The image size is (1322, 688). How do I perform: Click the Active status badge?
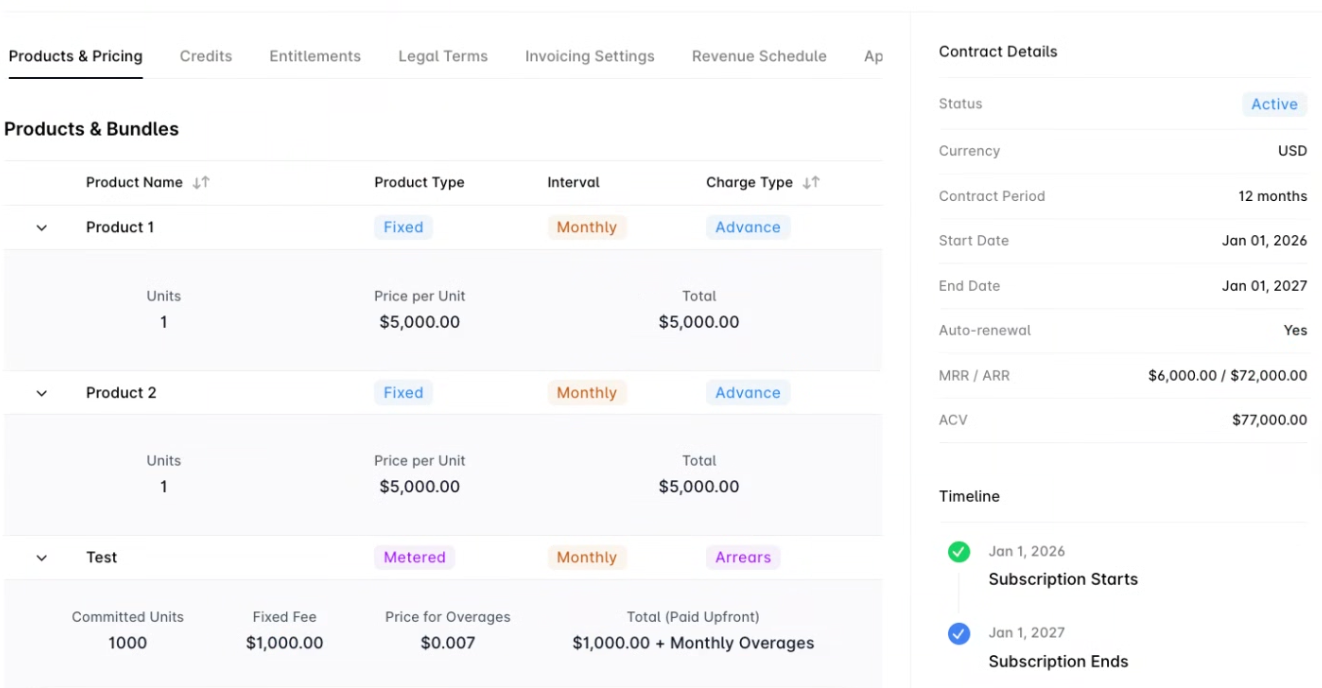point(1274,104)
